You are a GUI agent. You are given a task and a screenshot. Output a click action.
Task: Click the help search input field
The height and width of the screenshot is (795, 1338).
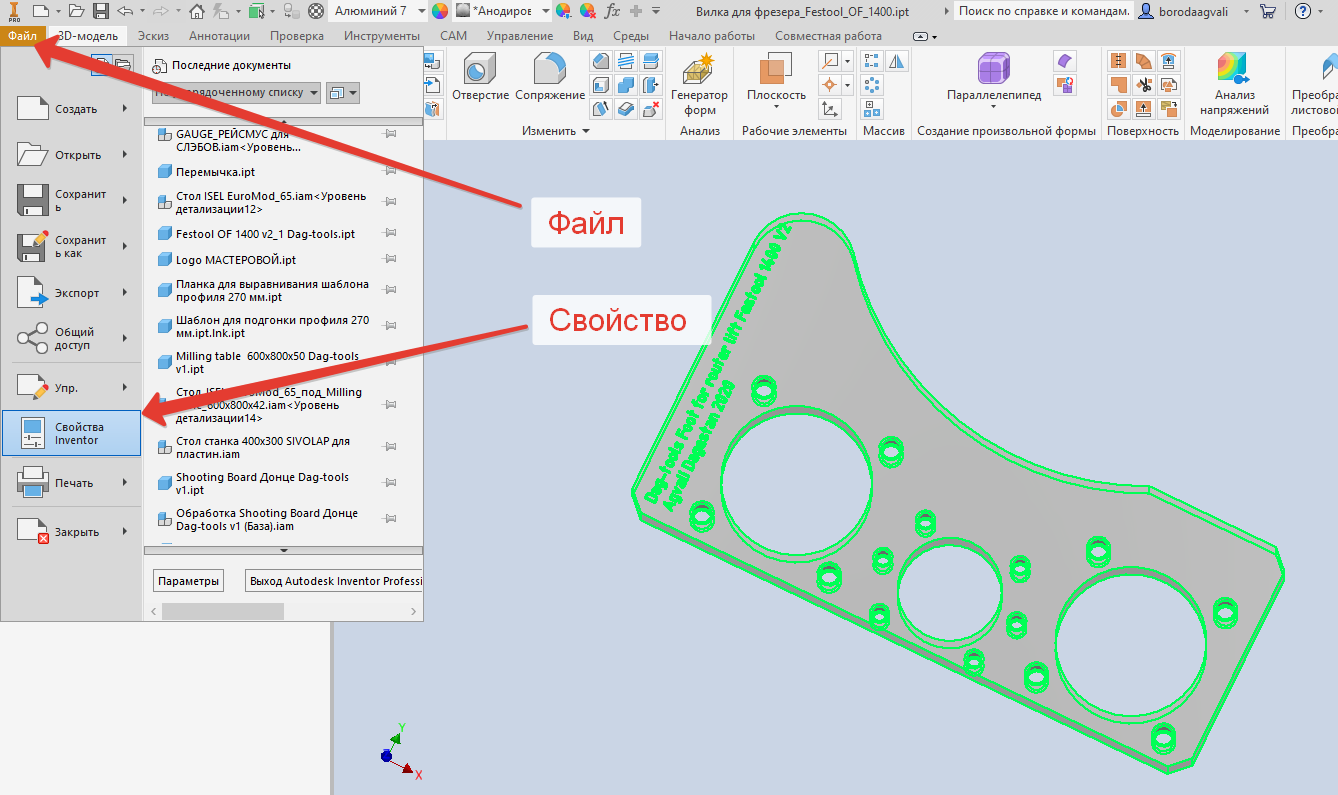click(x=1042, y=11)
